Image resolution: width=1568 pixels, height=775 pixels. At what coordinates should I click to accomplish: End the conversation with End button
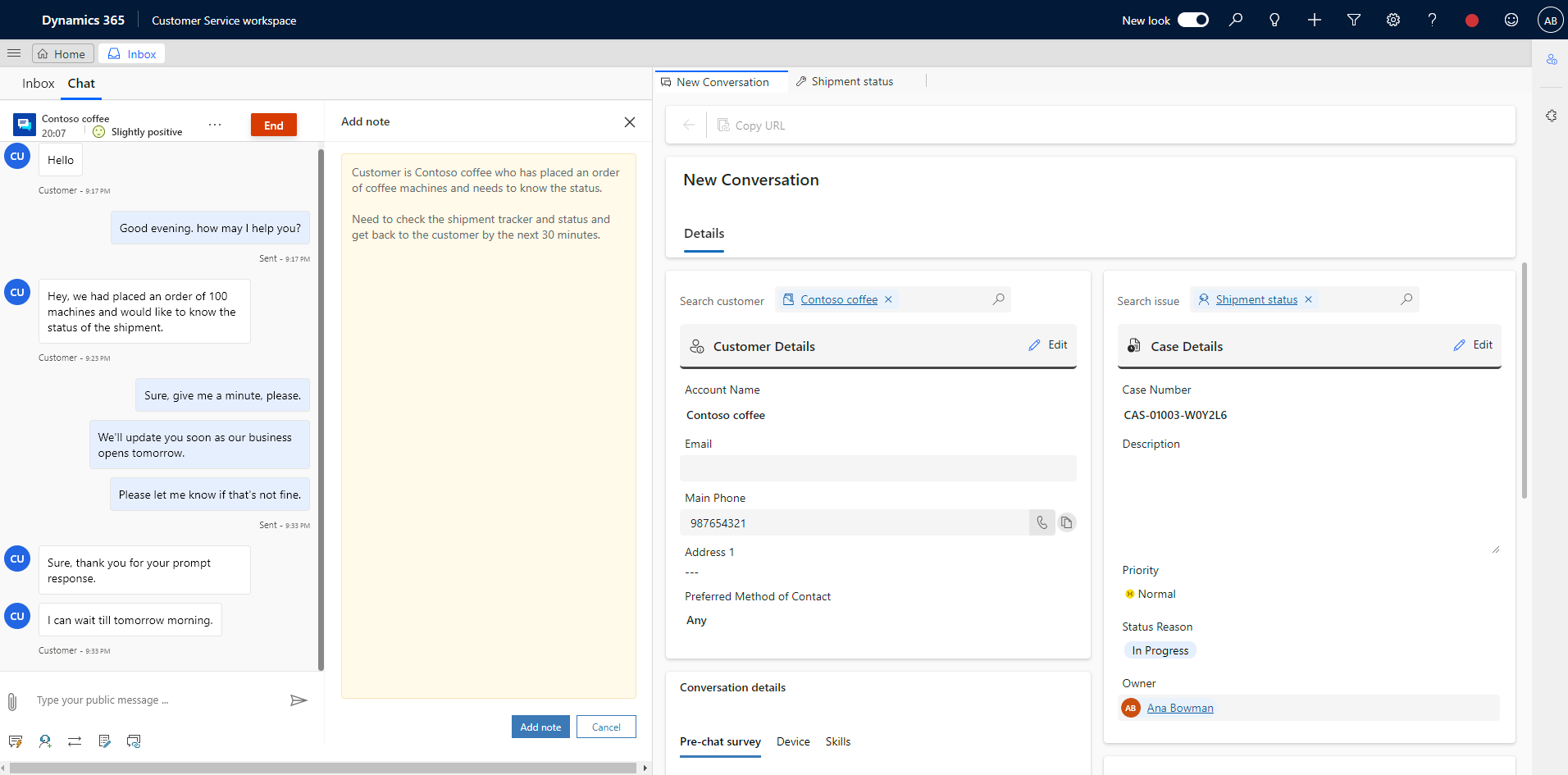pyautogui.click(x=274, y=125)
